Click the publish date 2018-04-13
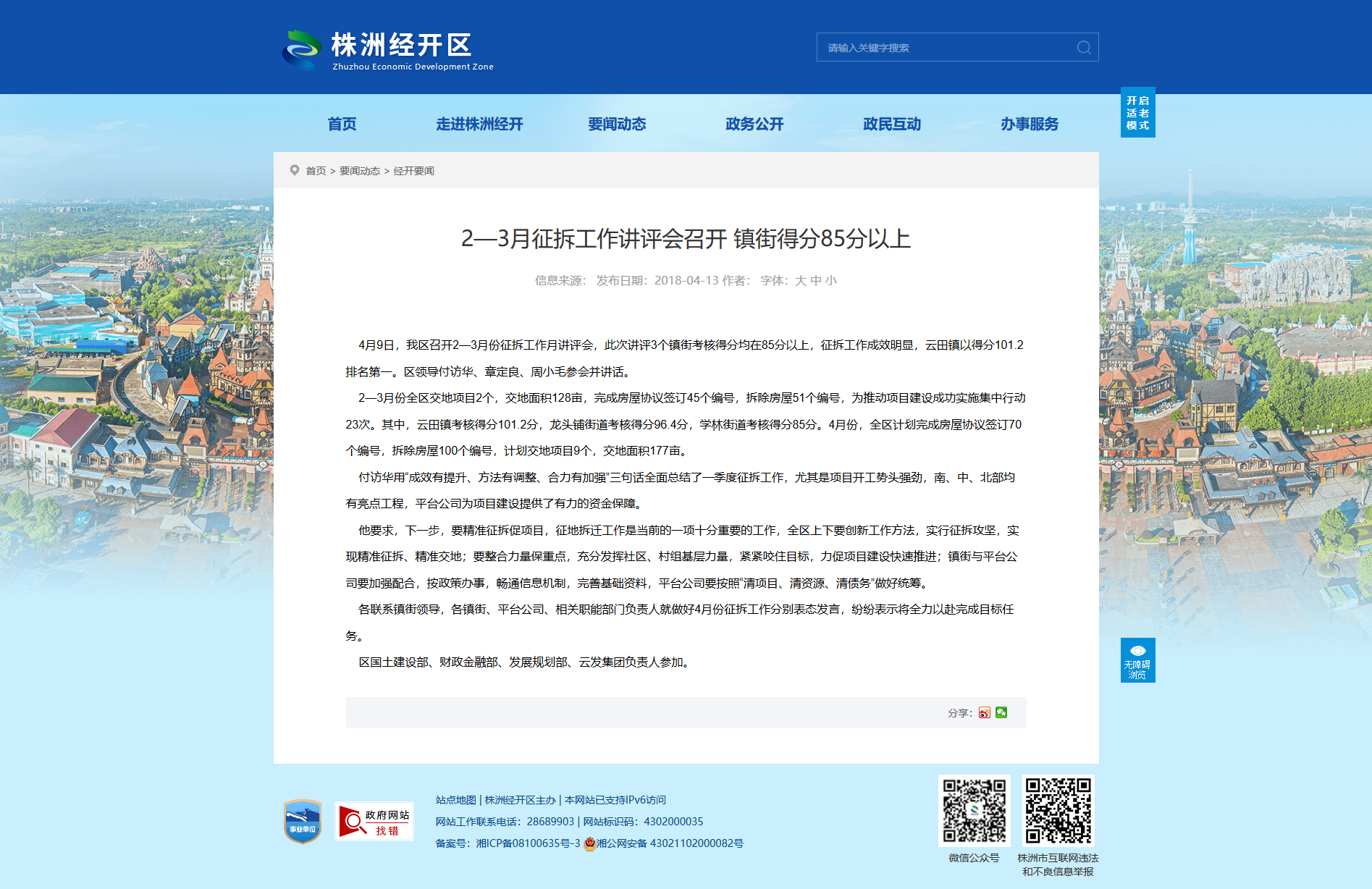The width and height of the screenshot is (1372, 889). pyautogui.click(x=686, y=281)
